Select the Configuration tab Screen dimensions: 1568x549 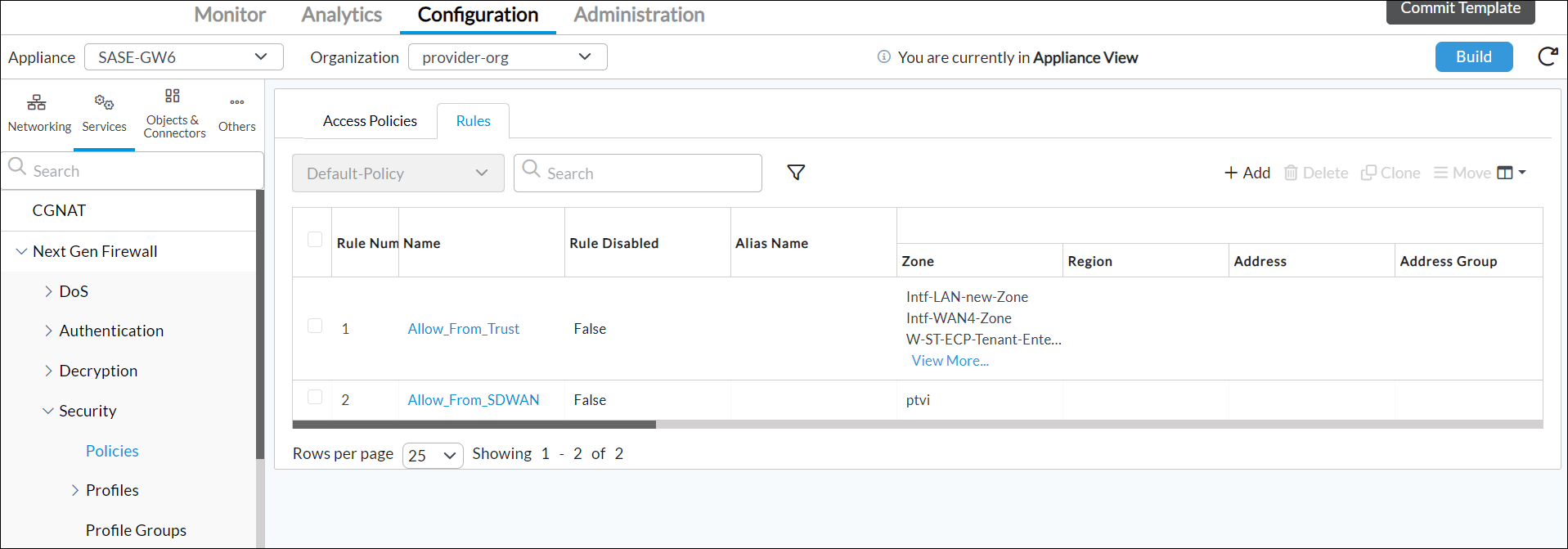pos(478,15)
